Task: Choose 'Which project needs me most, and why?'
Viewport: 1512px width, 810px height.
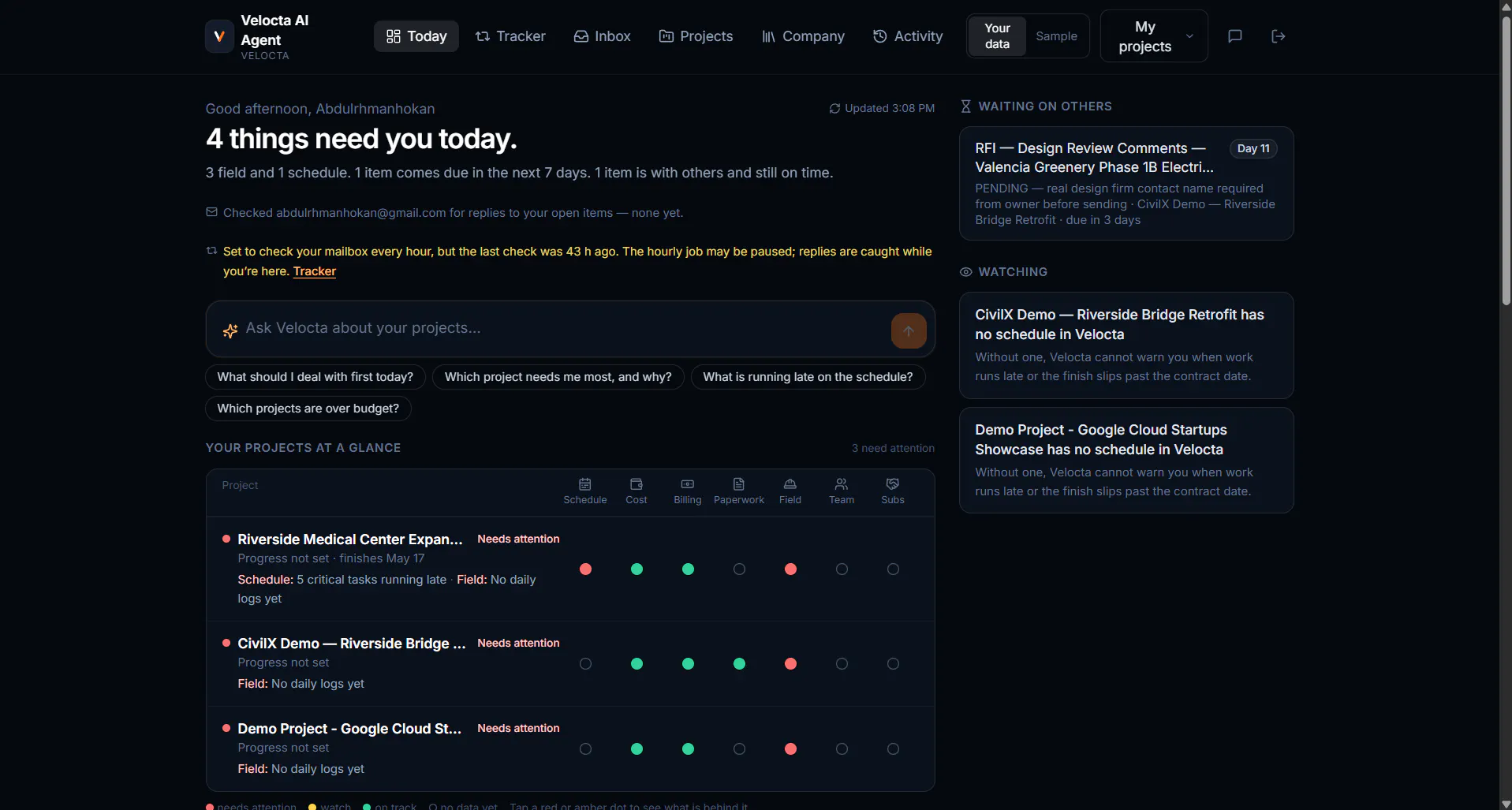Action: point(558,377)
